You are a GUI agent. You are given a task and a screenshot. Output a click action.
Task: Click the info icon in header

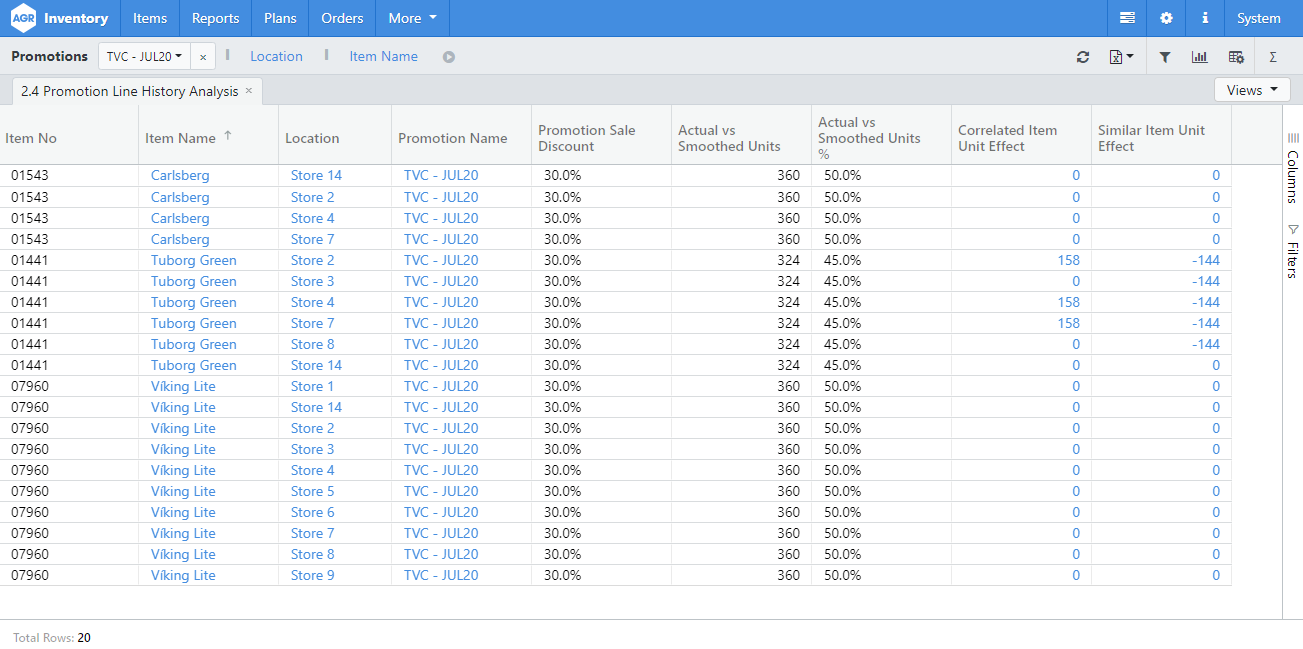tap(1205, 18)
